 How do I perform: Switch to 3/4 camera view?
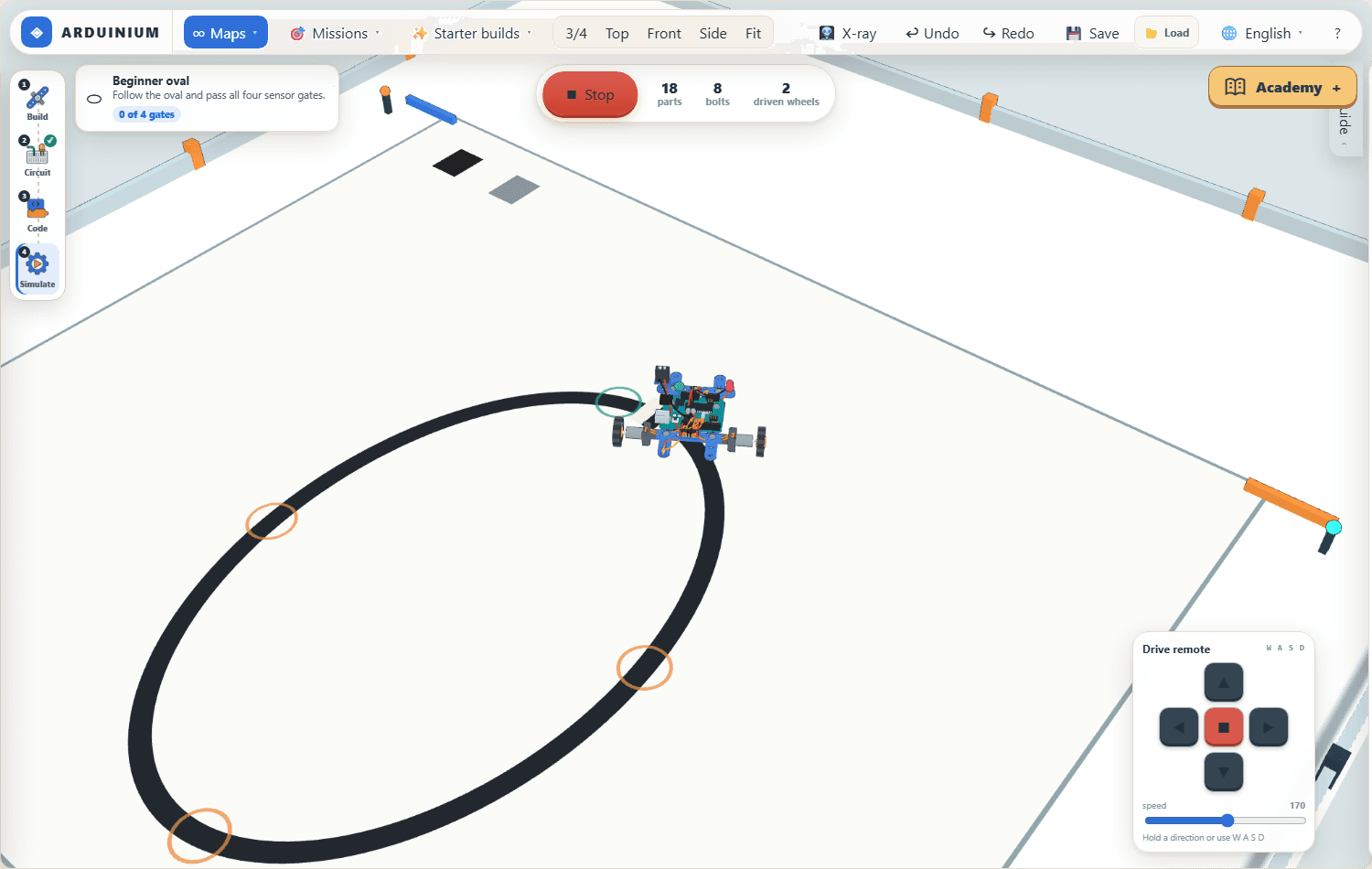(x=576, y=33)
